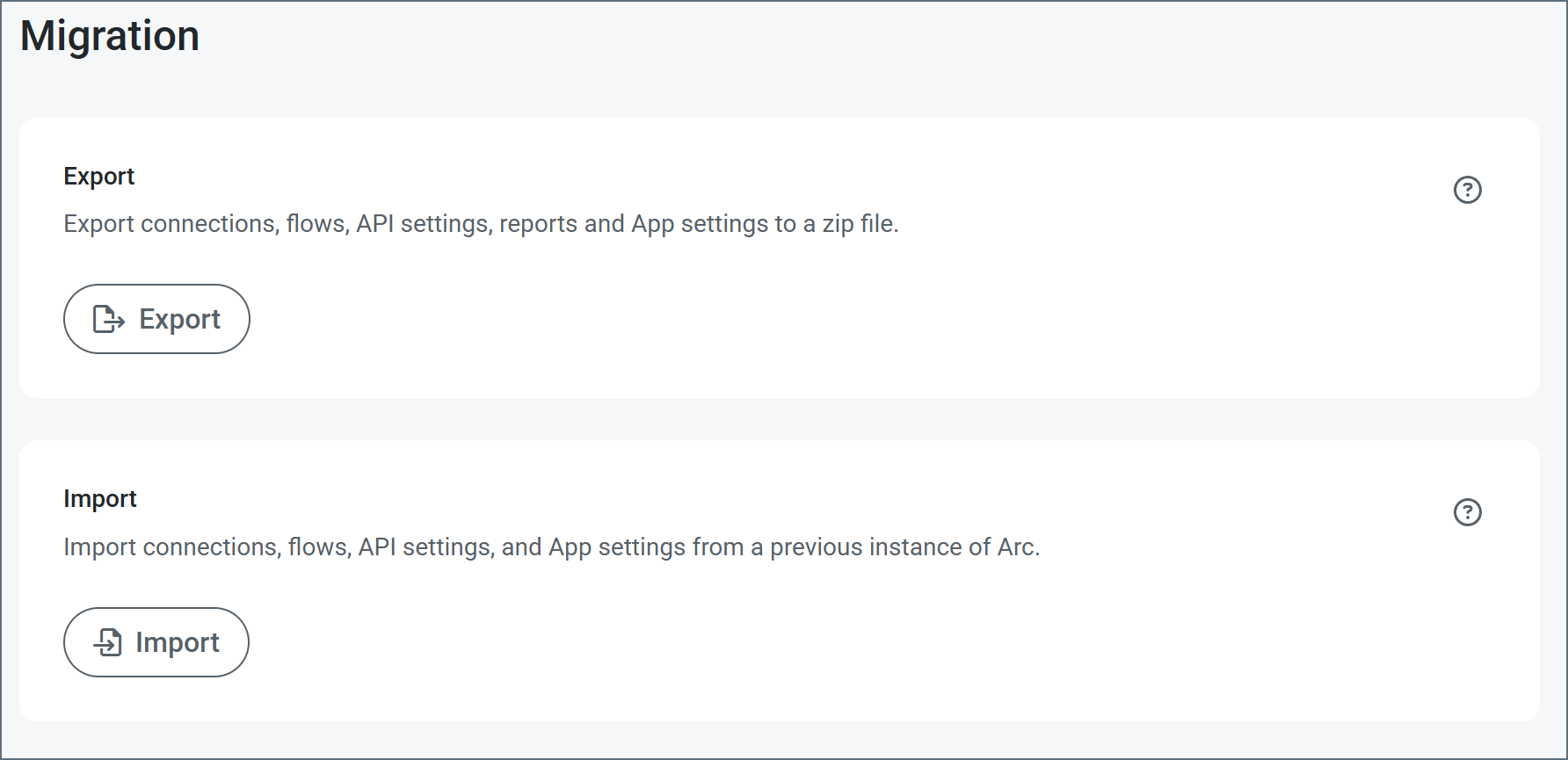Click the Import description about previous Arc instance
The height and width of the screenshot is (760, 1568).
[551, 547]
